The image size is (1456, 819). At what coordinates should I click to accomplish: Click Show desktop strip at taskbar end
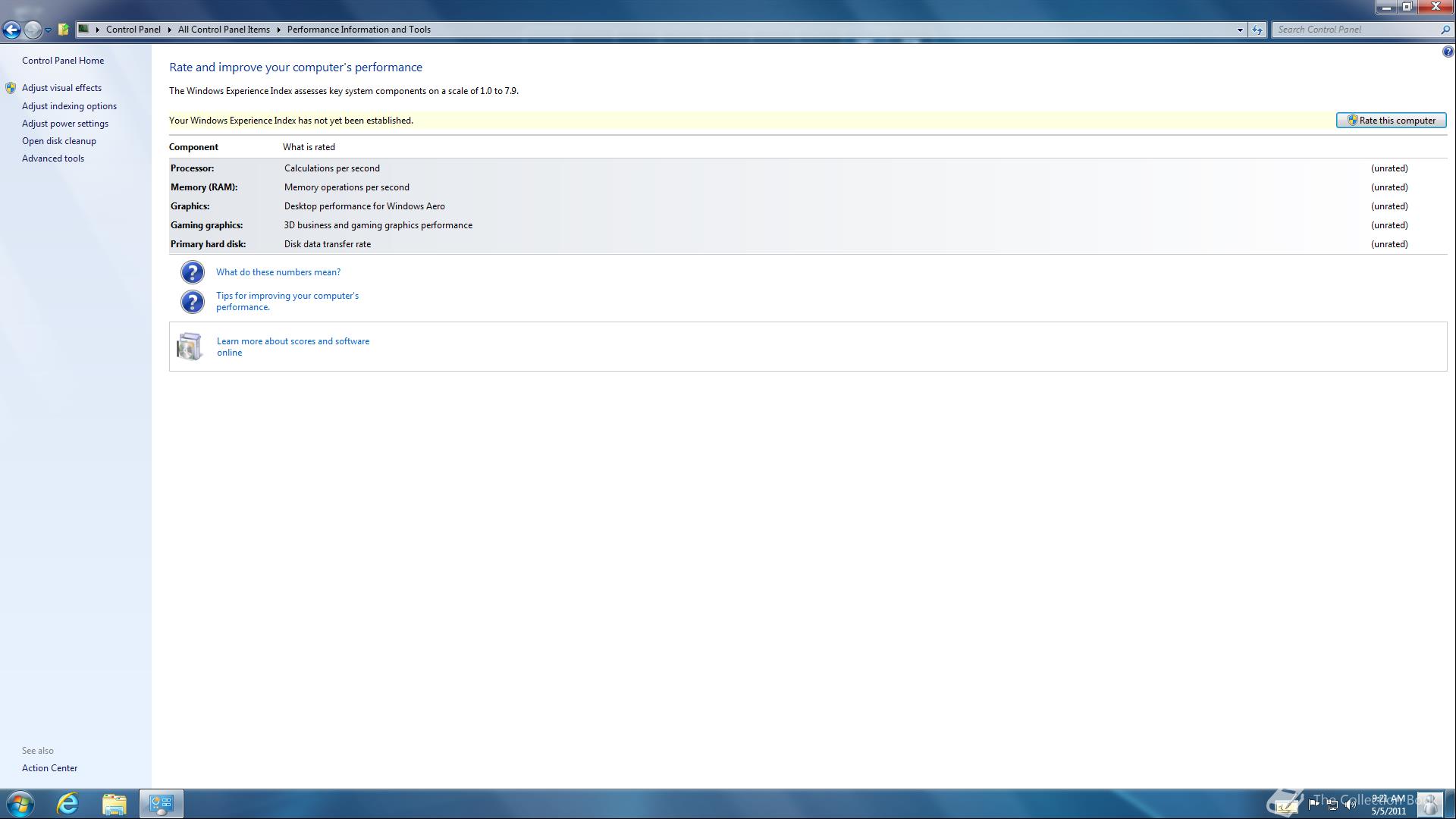1450,804
